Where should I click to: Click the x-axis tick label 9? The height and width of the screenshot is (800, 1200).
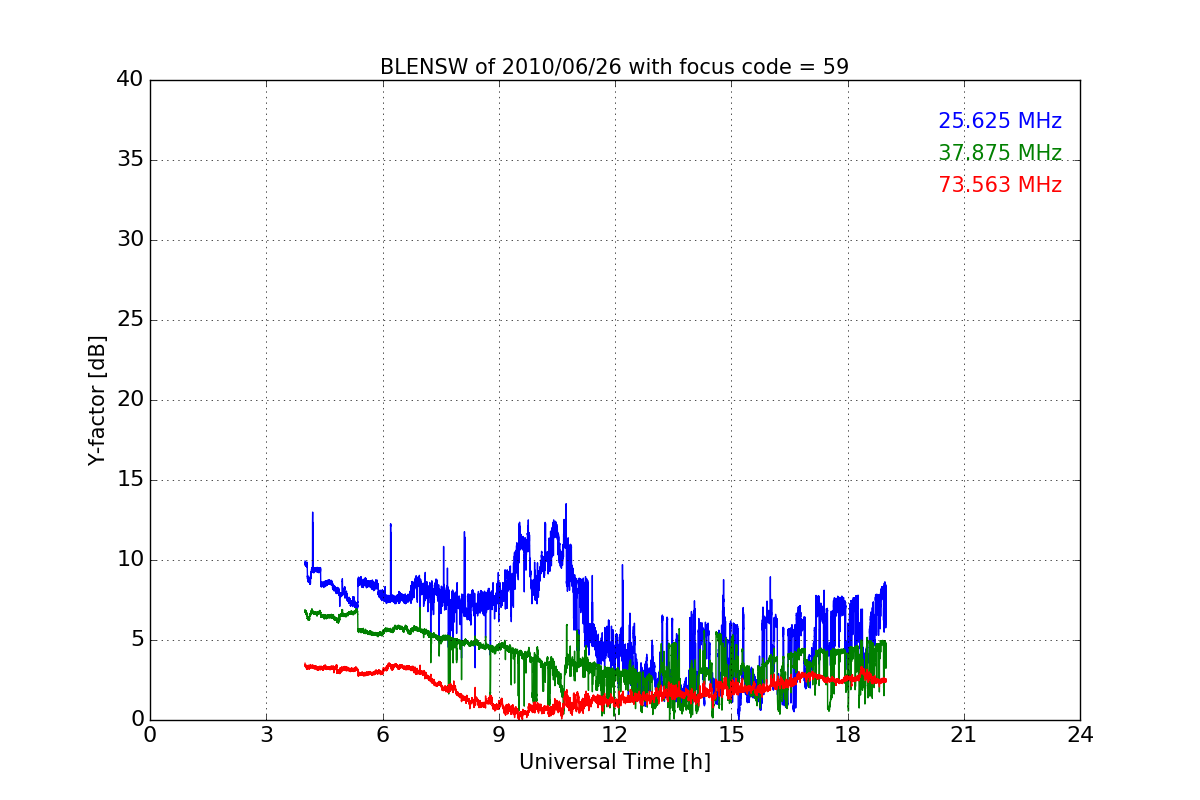499,735
